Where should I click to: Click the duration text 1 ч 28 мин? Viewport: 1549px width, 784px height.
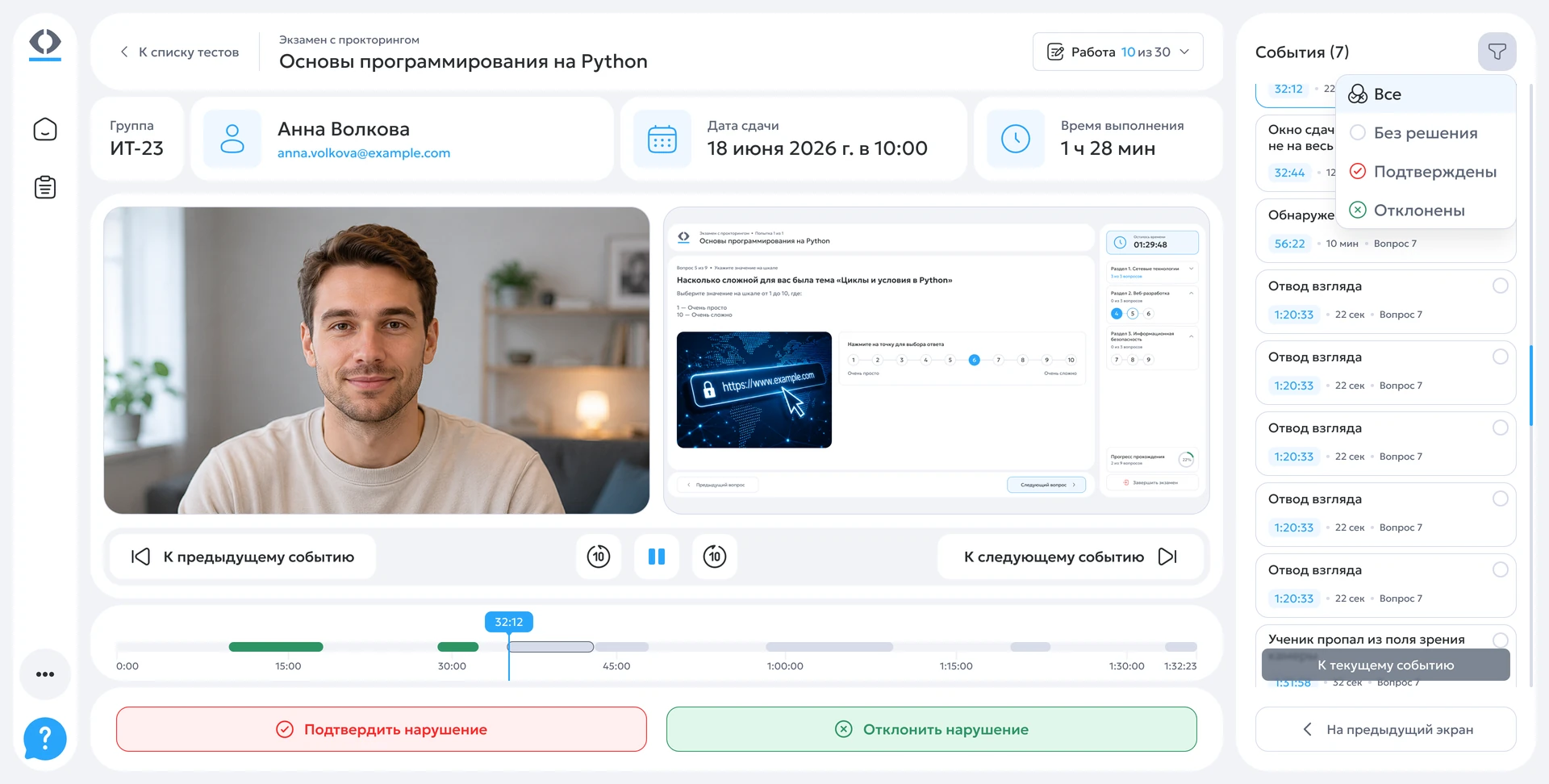[1108, 148]
